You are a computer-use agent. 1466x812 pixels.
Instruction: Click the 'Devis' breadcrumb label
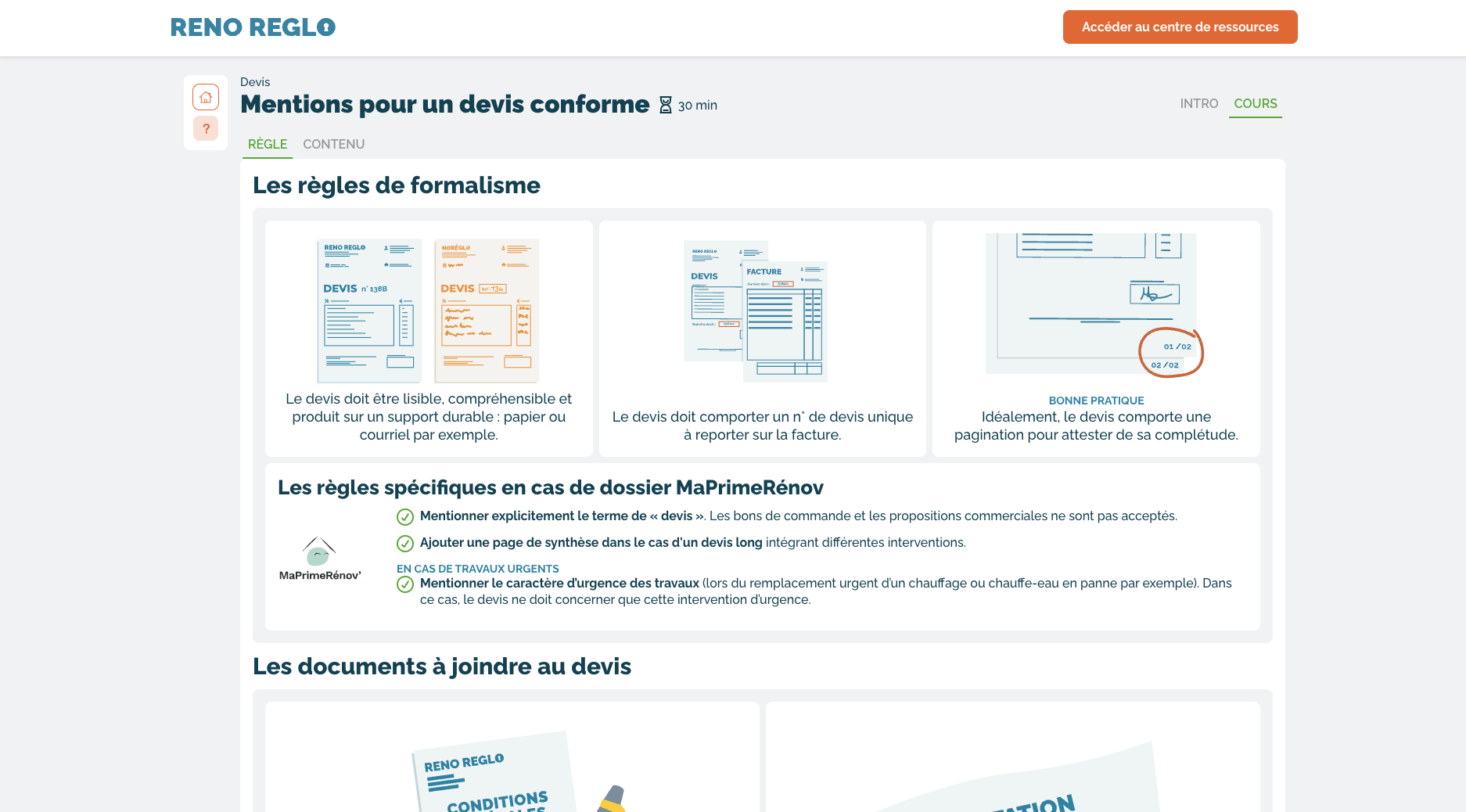coord(255,82)
